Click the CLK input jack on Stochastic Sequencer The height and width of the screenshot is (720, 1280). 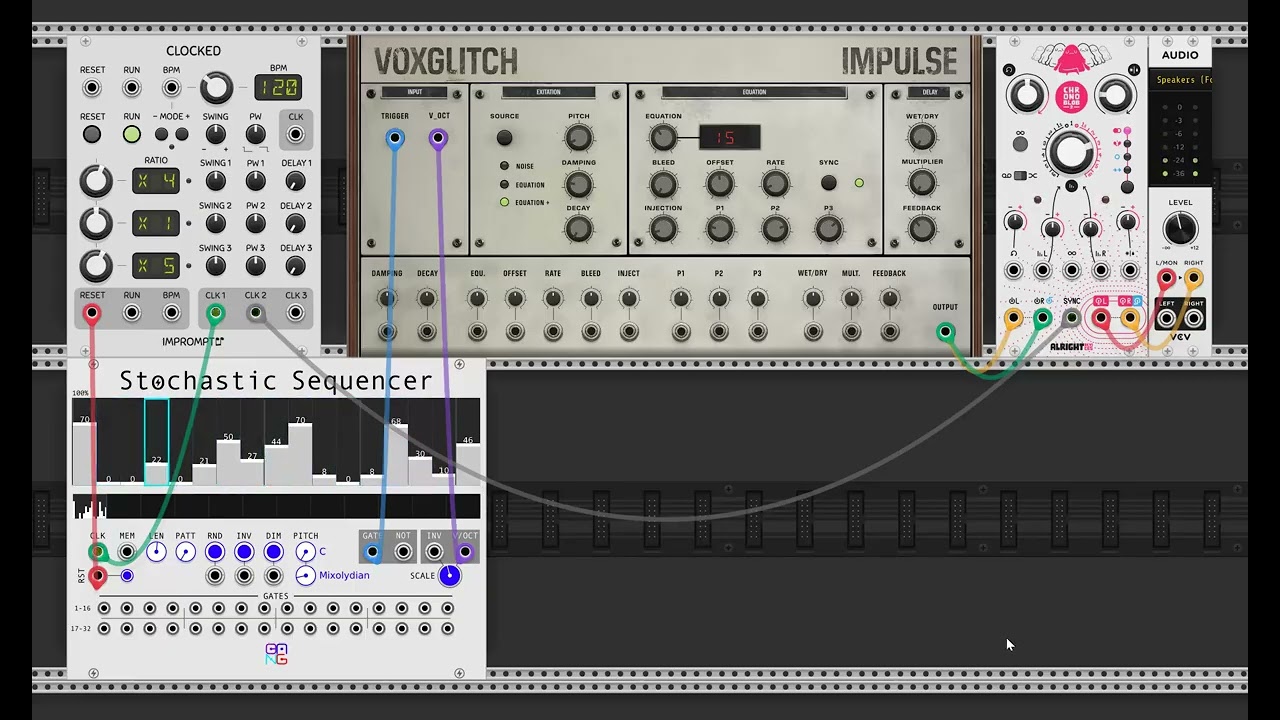tap(97, 552)
